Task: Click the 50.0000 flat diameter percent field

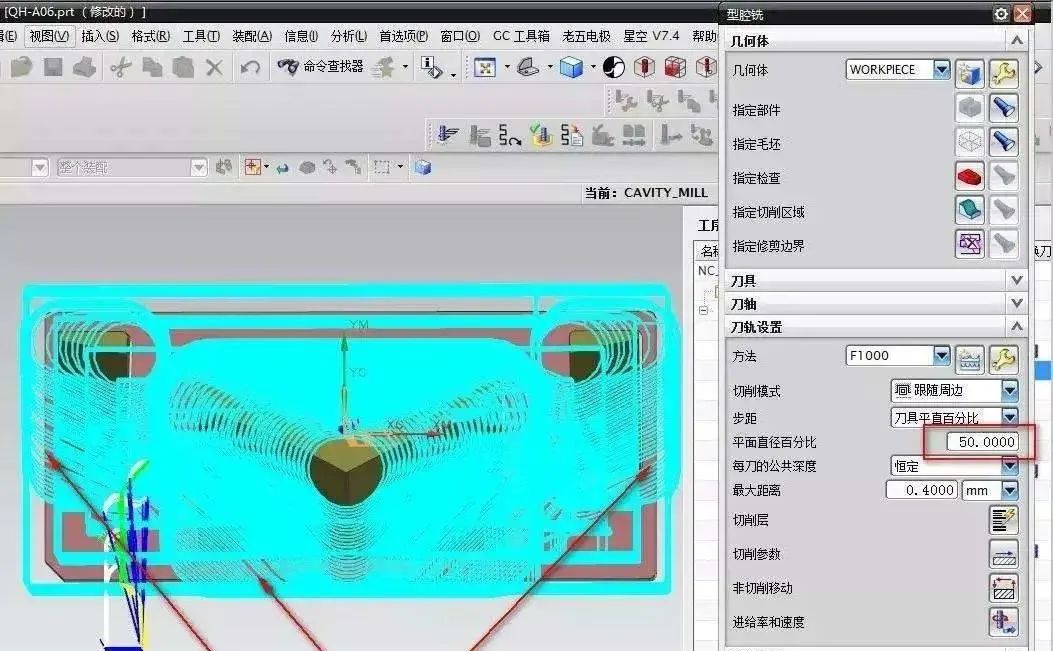Action: (972, 442)
